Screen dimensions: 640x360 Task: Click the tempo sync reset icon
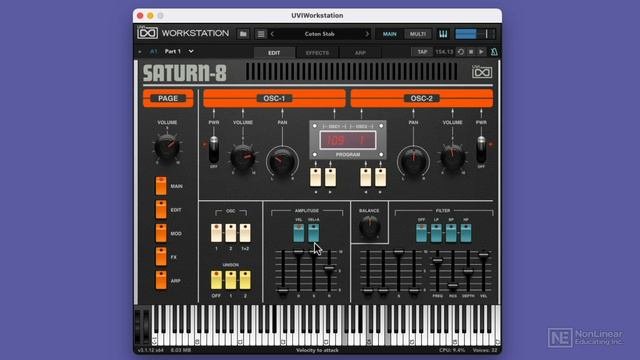[x=460, y=52]
